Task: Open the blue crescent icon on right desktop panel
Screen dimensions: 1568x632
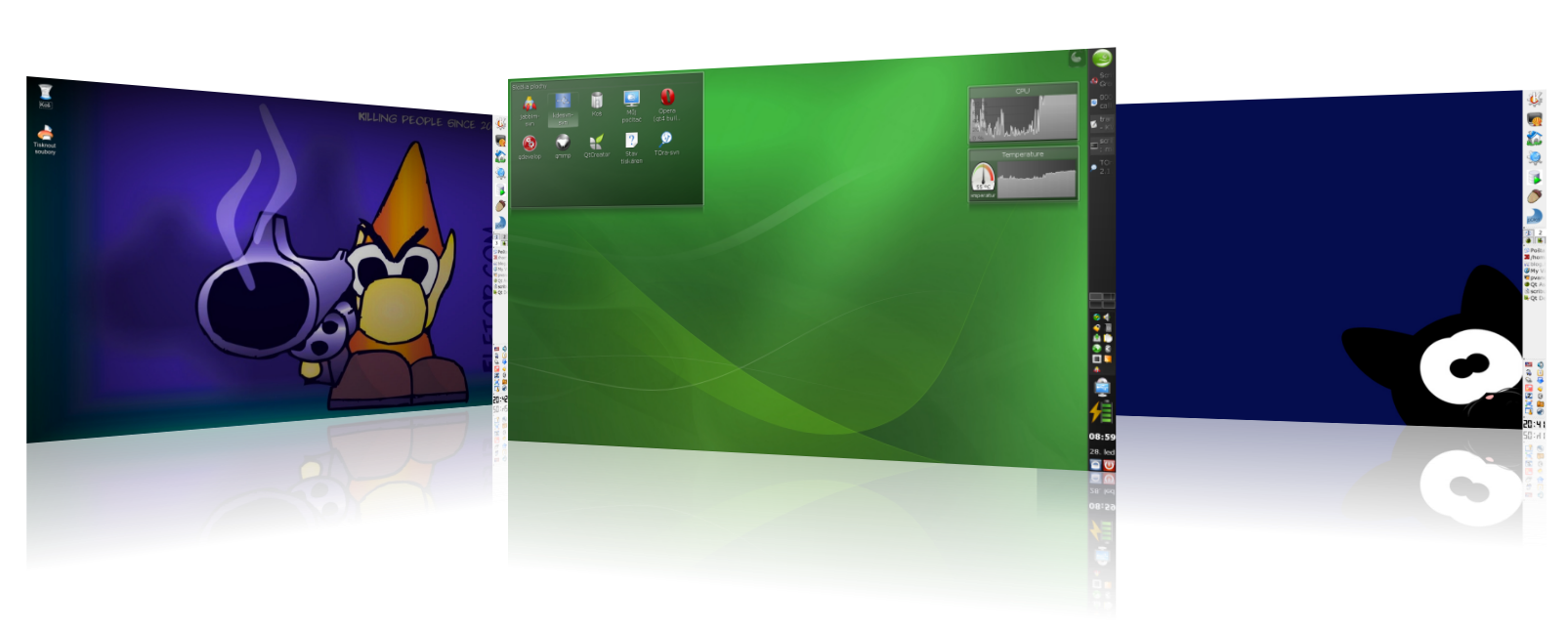Action: click(1535, 216)
